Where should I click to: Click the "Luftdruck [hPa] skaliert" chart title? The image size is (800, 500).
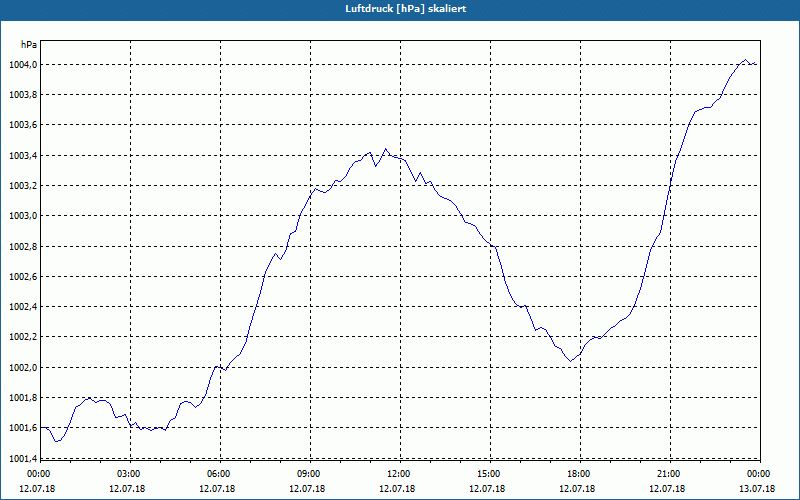click(x=405, y=9)
